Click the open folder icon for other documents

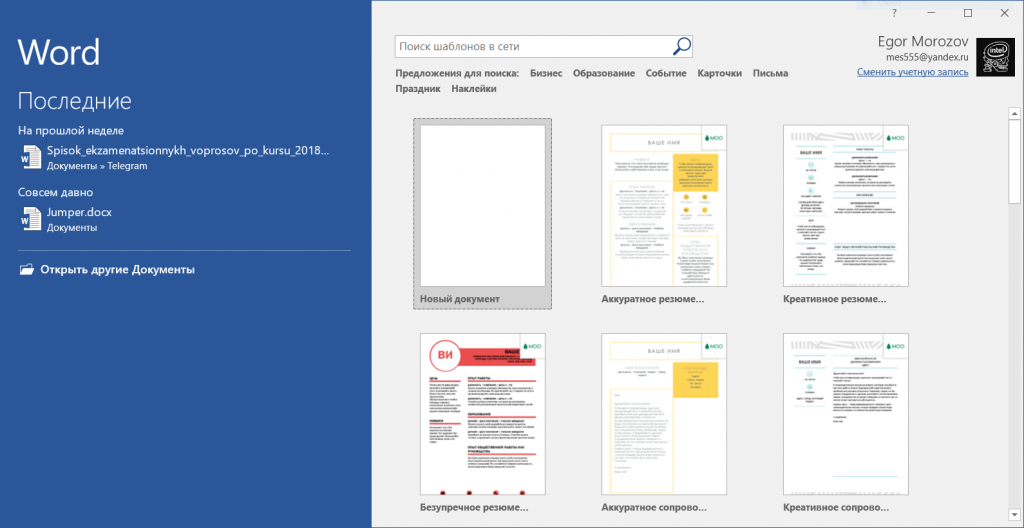(27, 269)
